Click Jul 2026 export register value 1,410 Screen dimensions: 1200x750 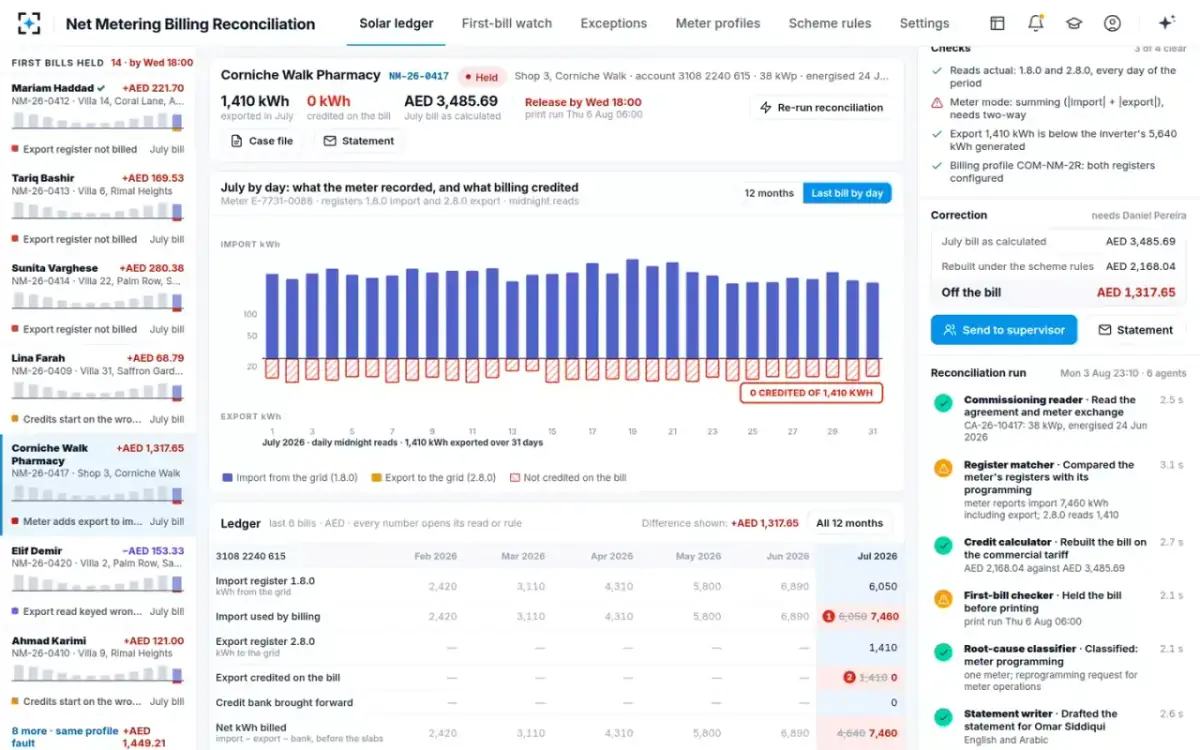(x=883, y=648)
